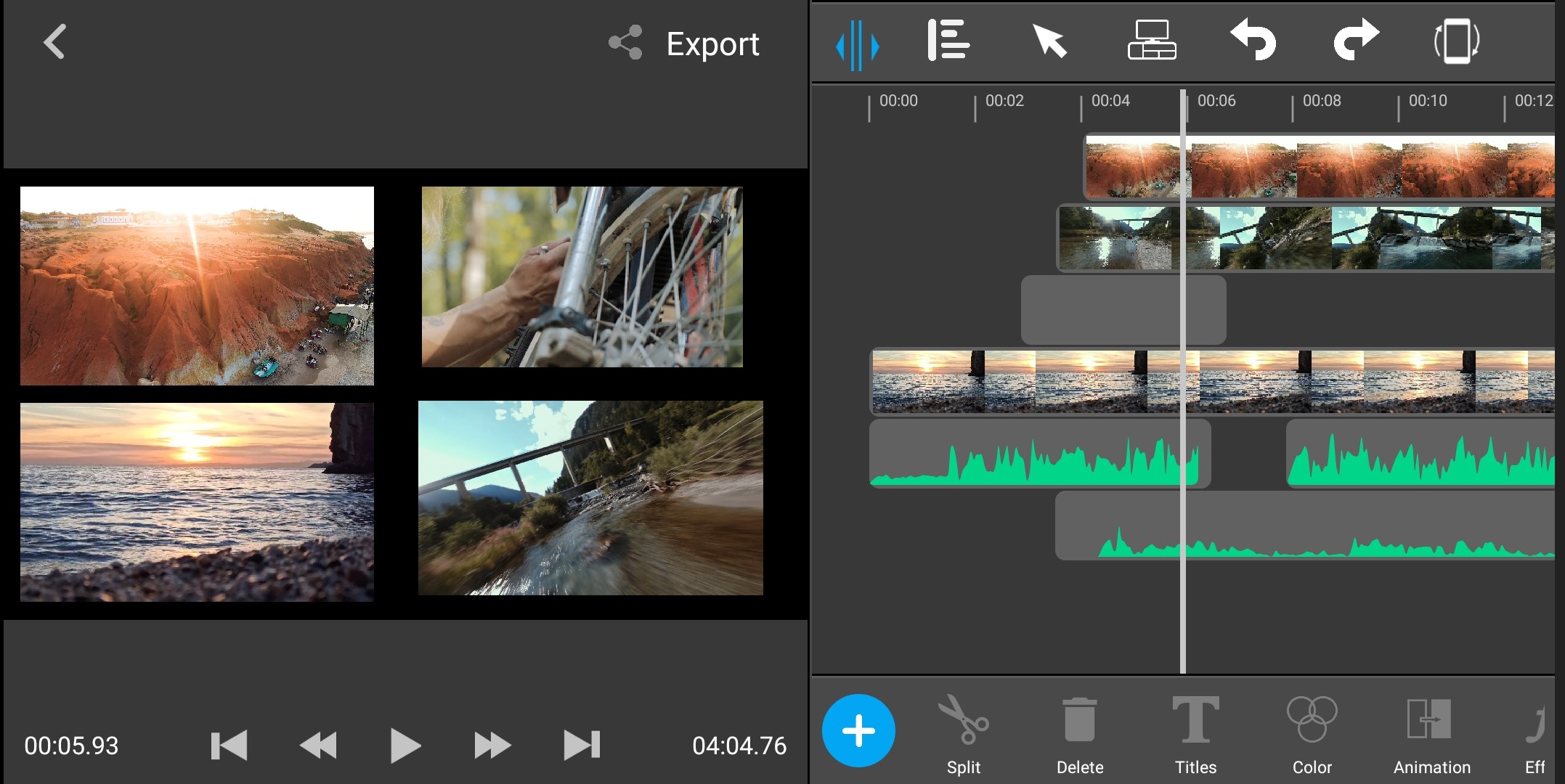Open the Animation tool
The width and height of the screenshot is (1565, 784).
click(x=1431, y=733)
